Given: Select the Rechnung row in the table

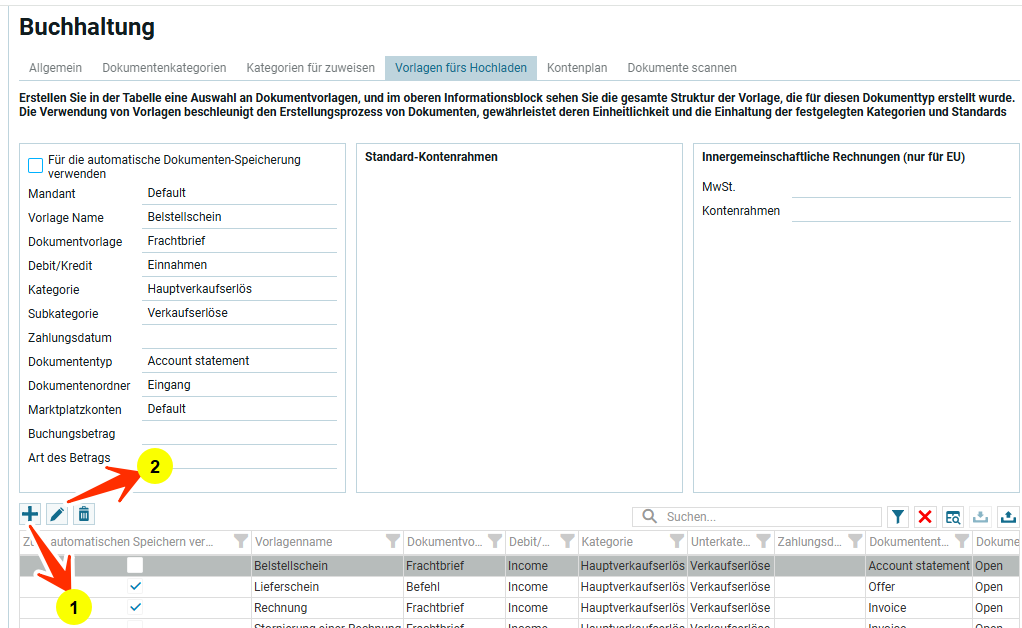Looking at the screenshot, I should [328, 608].
